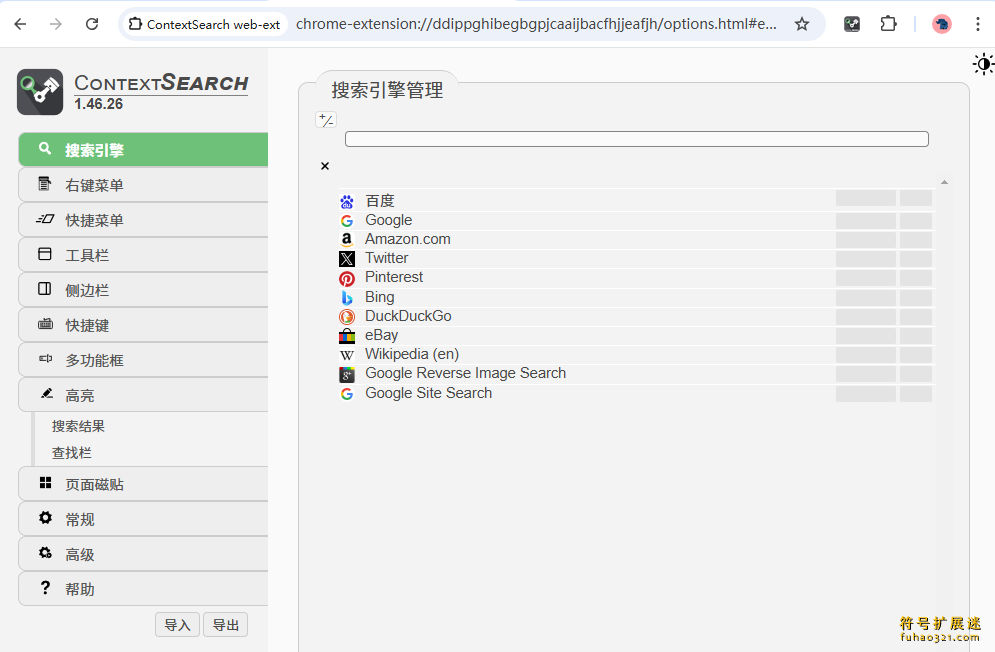This screenshot has width=995, height=652.
Task: Select the Pinterest engine name
Action: (393, 277)
